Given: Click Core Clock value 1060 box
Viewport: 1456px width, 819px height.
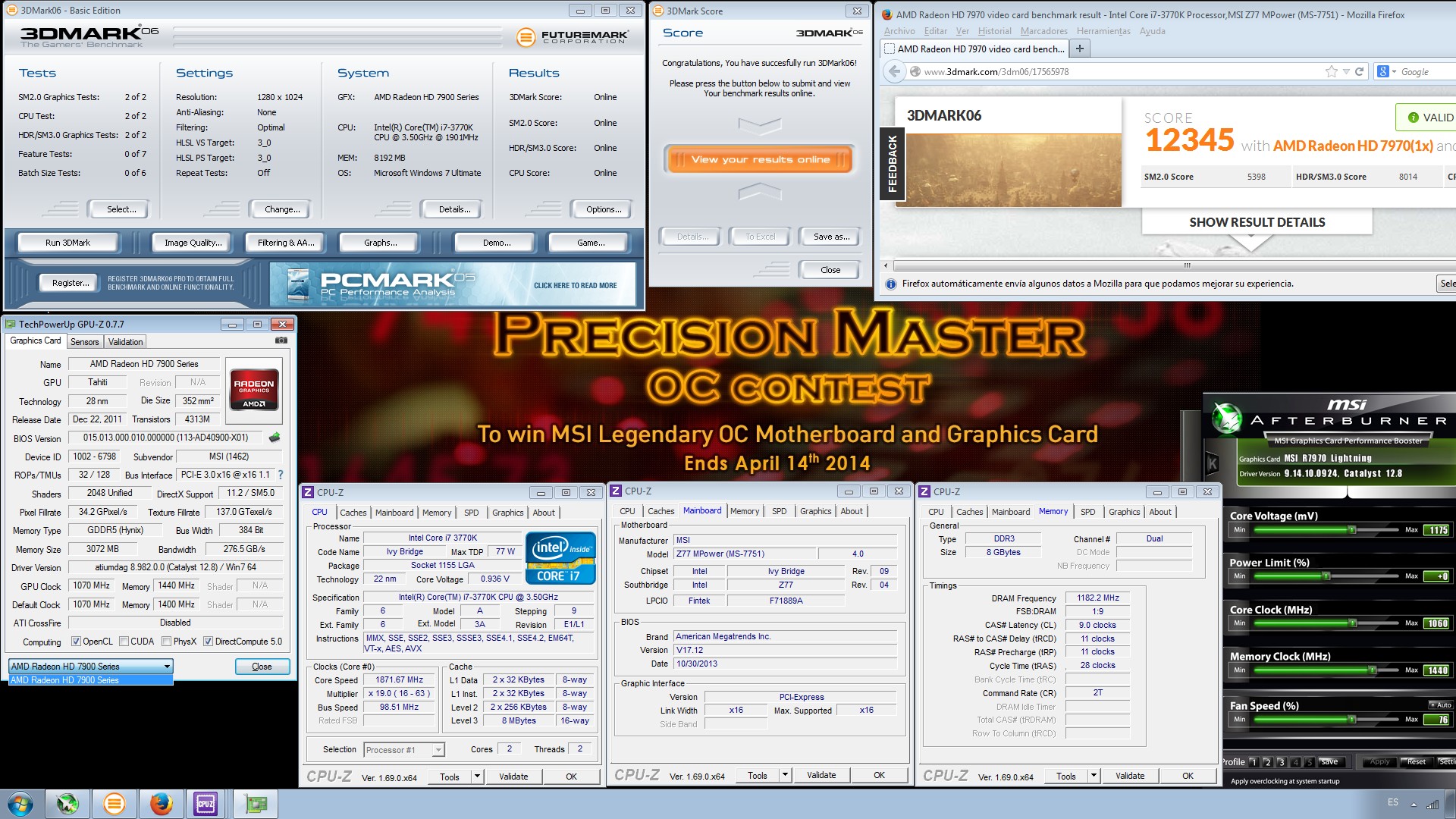Looking at the screenshot, I should tap(1437, 623).
